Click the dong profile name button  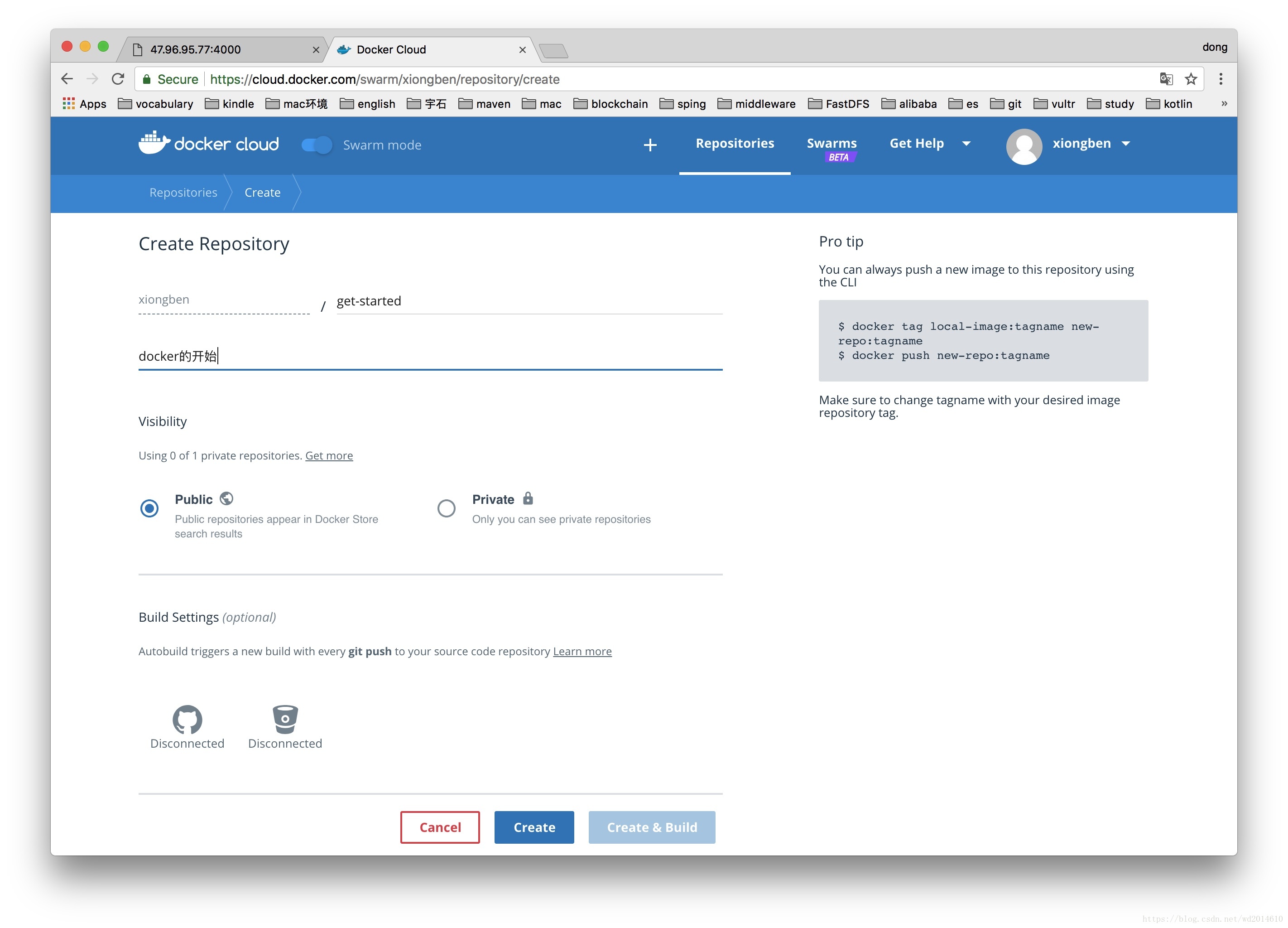click(1214, 47)
